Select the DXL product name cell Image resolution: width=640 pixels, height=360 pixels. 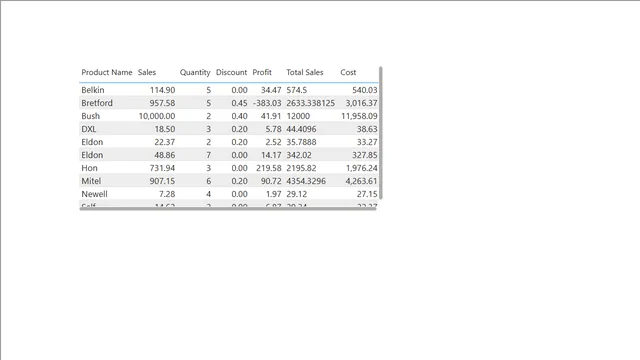89,129
